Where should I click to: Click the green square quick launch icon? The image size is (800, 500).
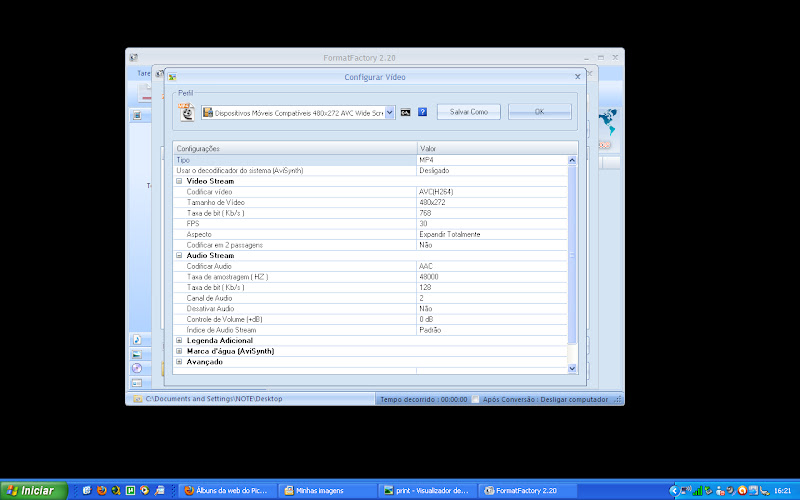pyautogui.click(x=130, y=490)
